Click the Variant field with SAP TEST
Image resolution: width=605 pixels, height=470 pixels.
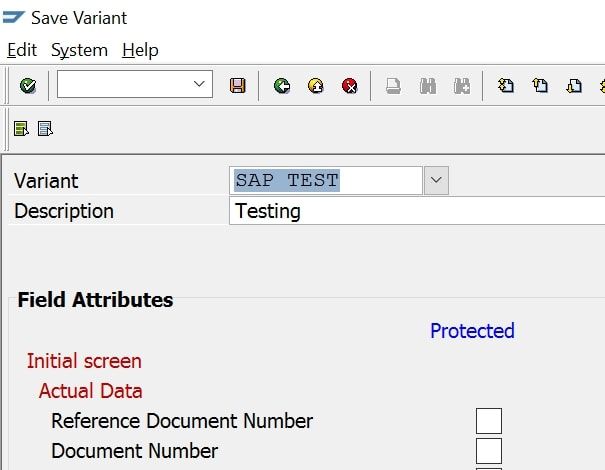click(x=326, y=180)
